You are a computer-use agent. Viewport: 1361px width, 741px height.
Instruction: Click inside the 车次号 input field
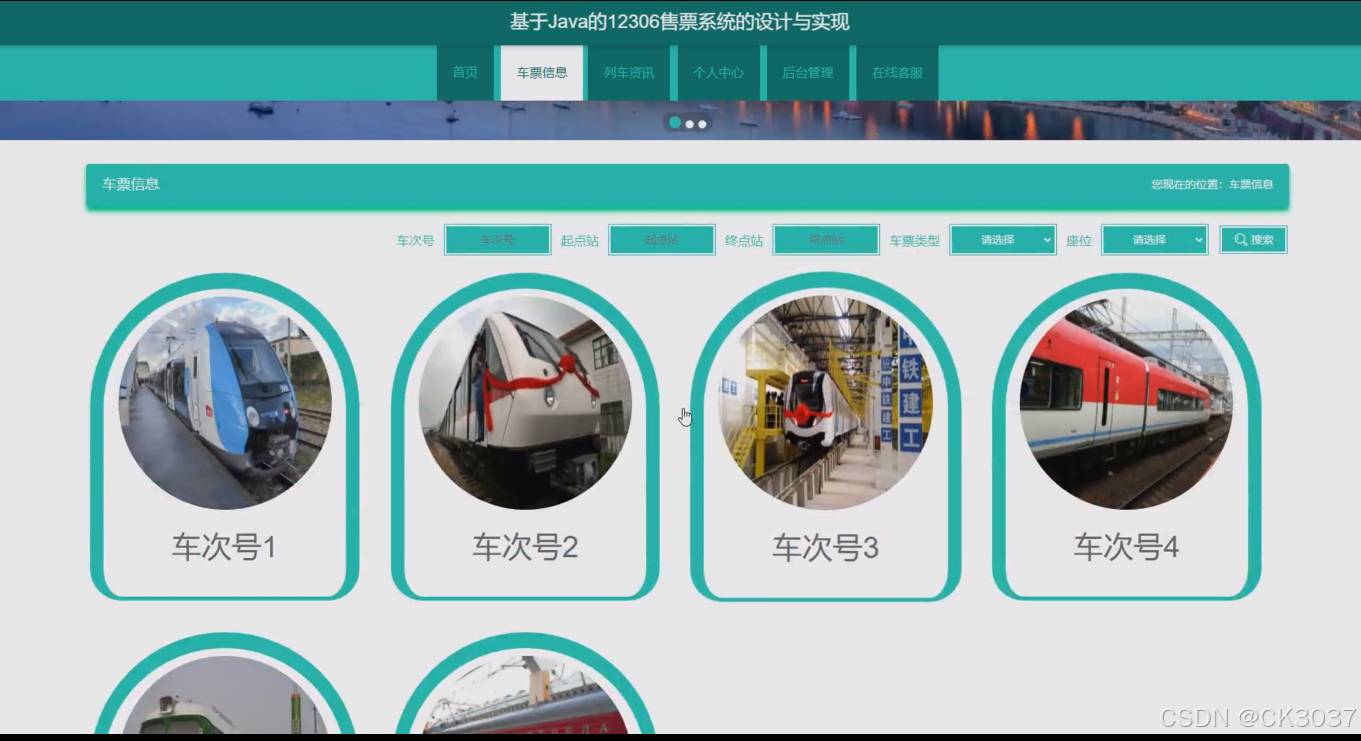497,239
